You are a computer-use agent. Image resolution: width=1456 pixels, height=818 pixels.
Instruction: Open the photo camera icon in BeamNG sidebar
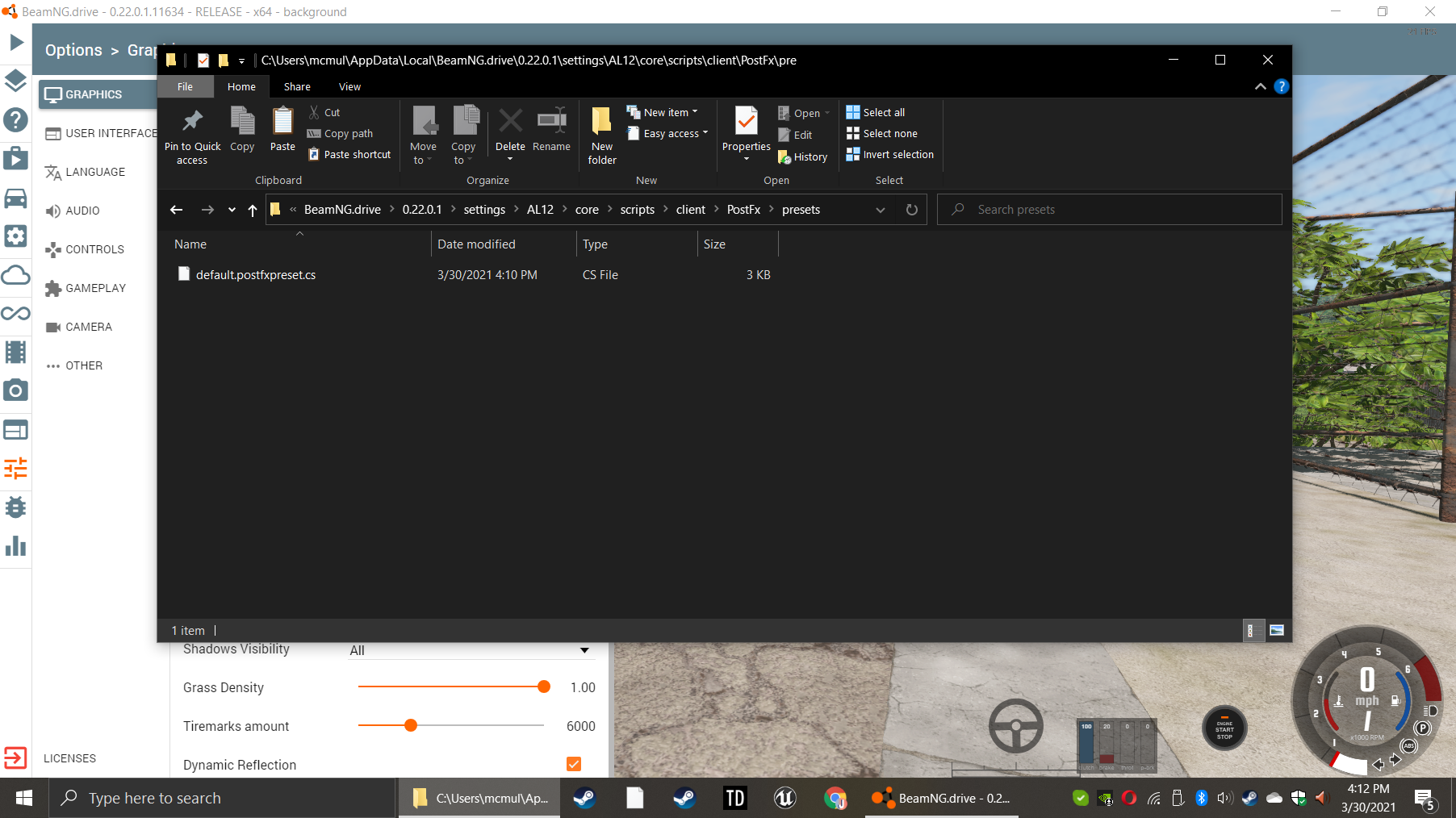pyautogui.click(x=16, y=391)
